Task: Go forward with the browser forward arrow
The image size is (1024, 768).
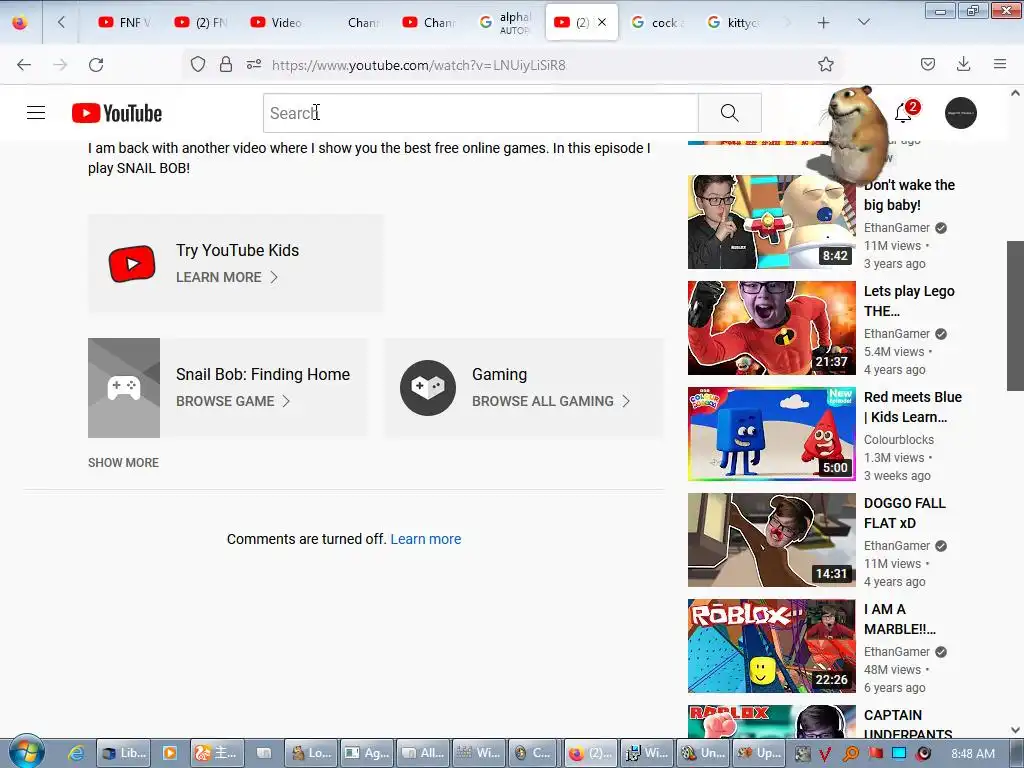Action: point(60,65)
